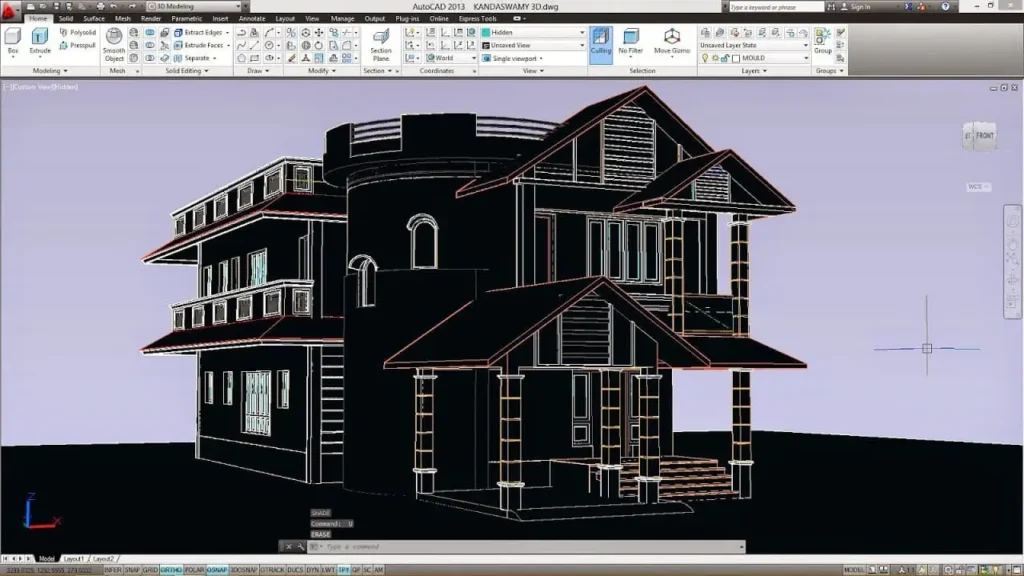Select the Box modeling tool
The width and height of the screenshot is (1024, 576).
click(13, 40)
